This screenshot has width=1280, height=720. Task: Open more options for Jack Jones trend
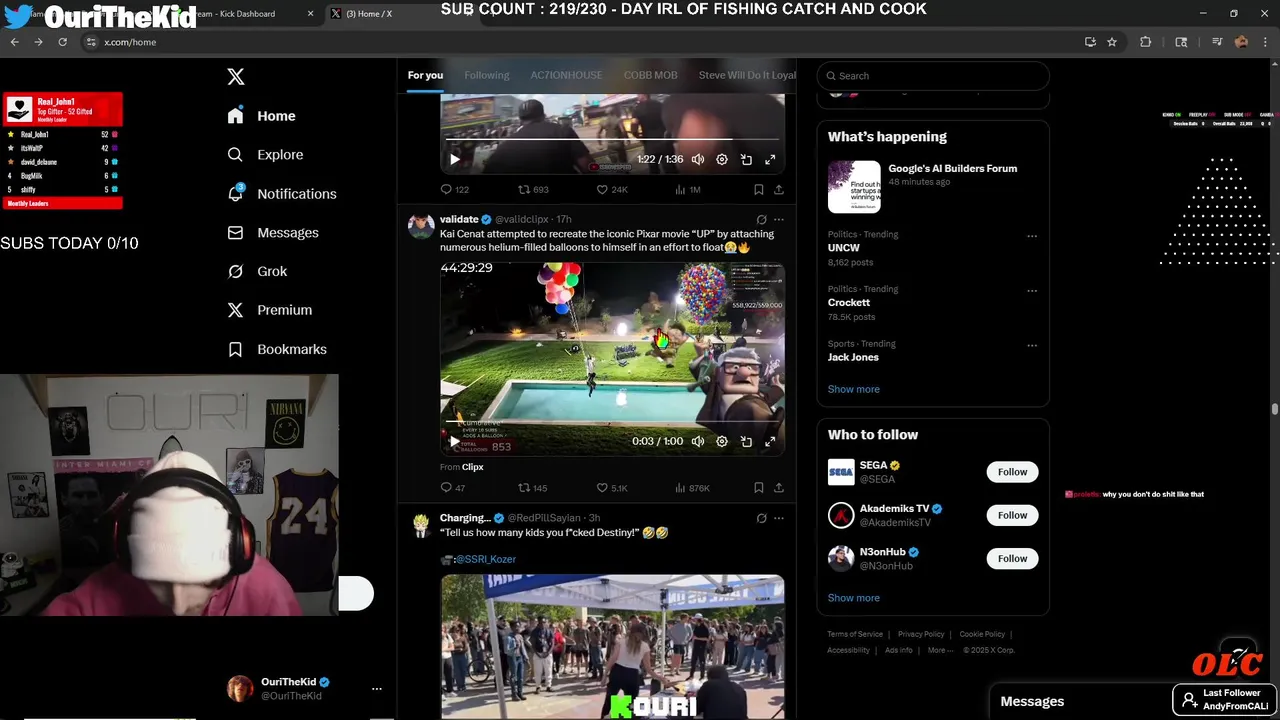(1032, 346)
